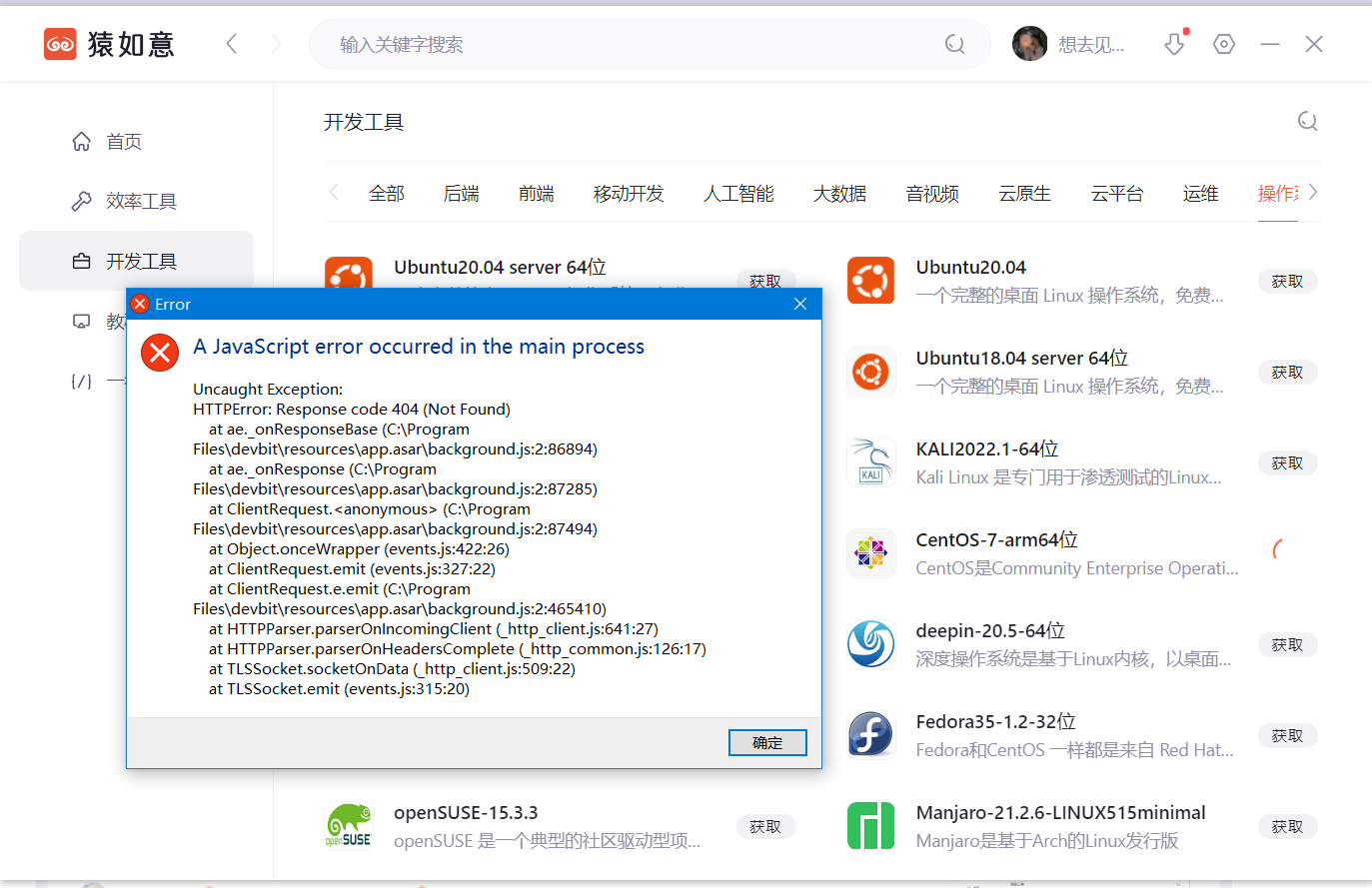This screenshot has width=1372, height=888.
Task: Switch to the 后端 tab
Action: pyautogui.click(x=462, y=193)
